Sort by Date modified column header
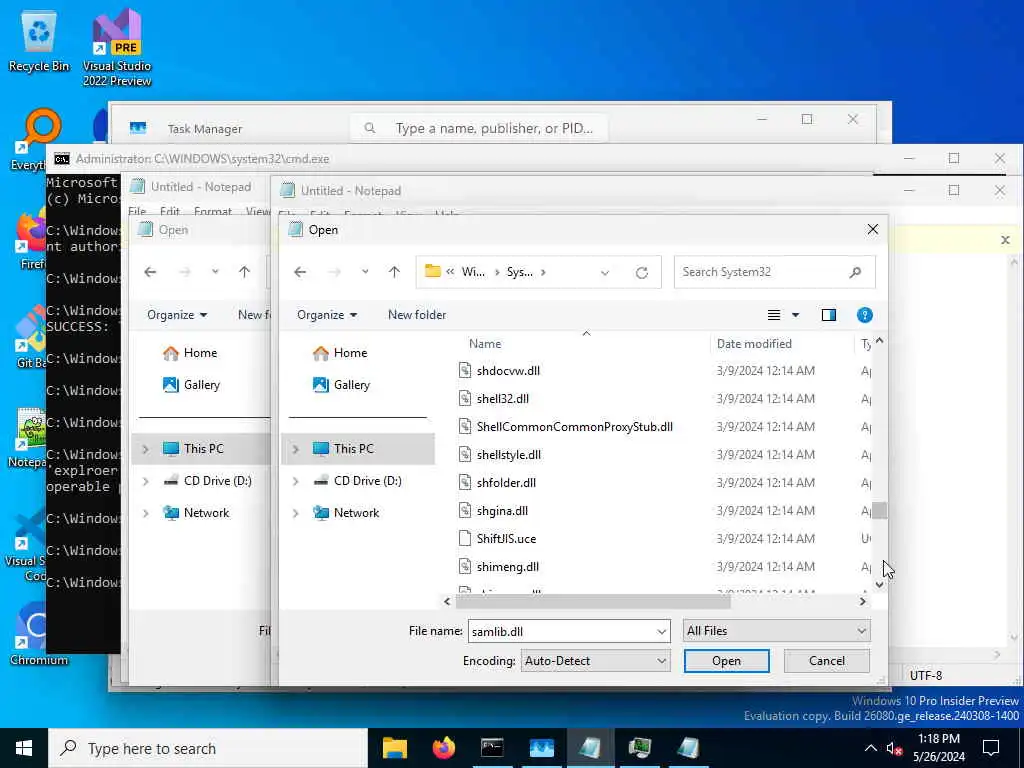 (x=754, y=344)
